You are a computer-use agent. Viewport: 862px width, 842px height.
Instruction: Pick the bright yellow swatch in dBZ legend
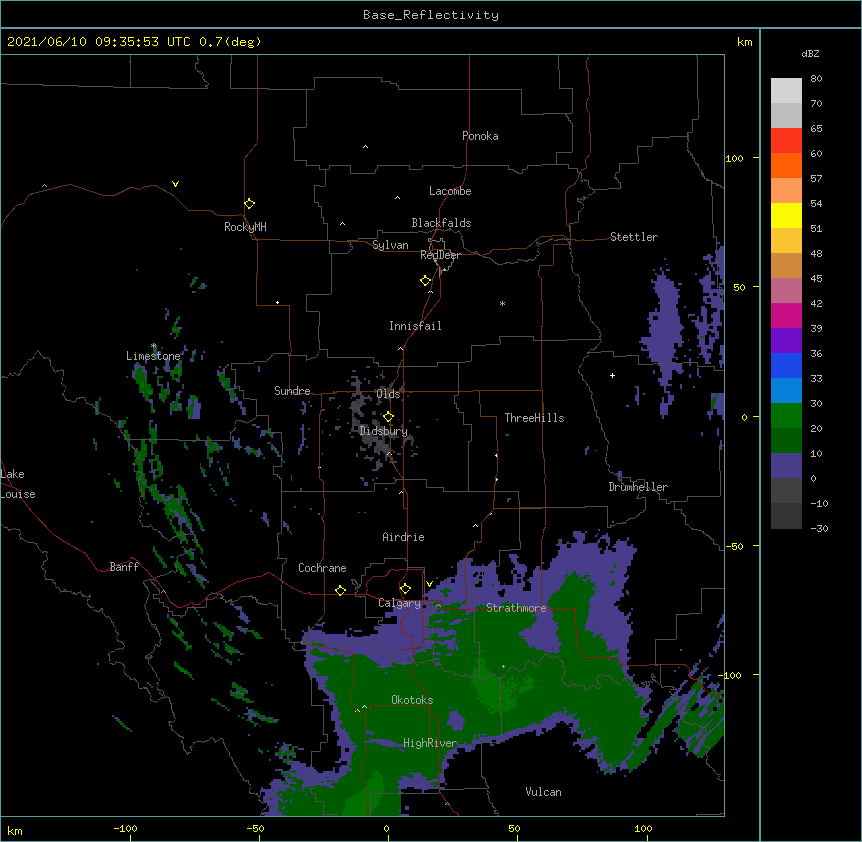[x=786, y=215]
